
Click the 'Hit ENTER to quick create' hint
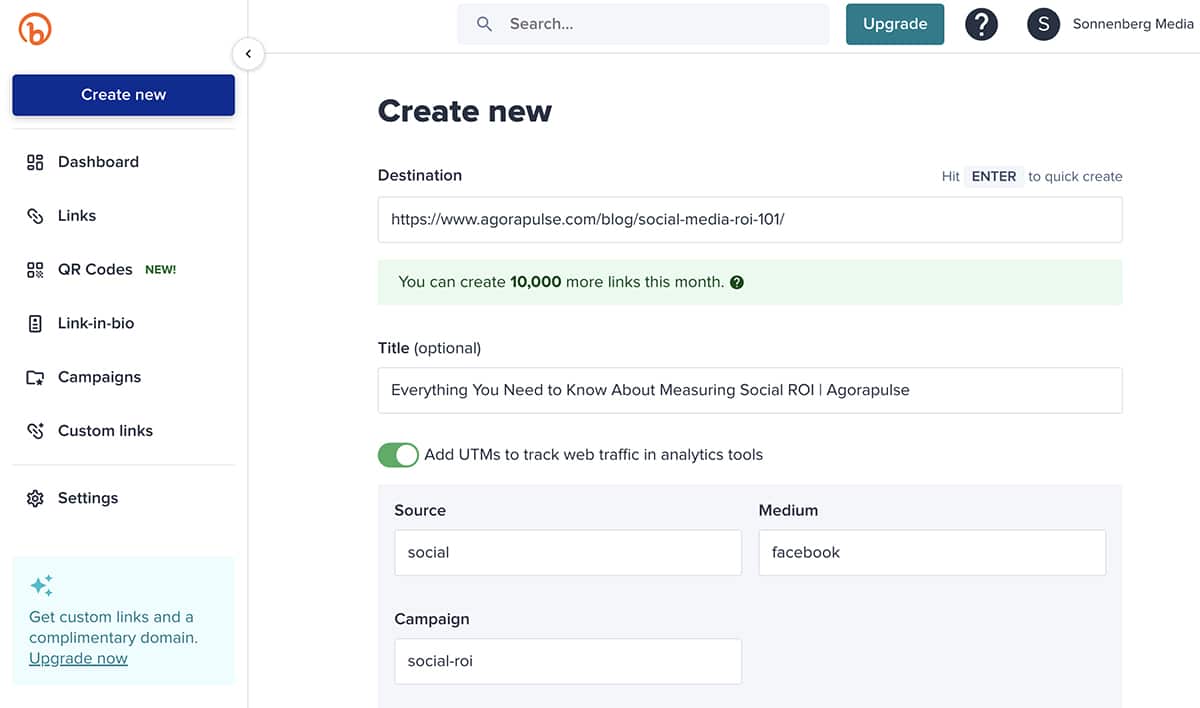1032,176
